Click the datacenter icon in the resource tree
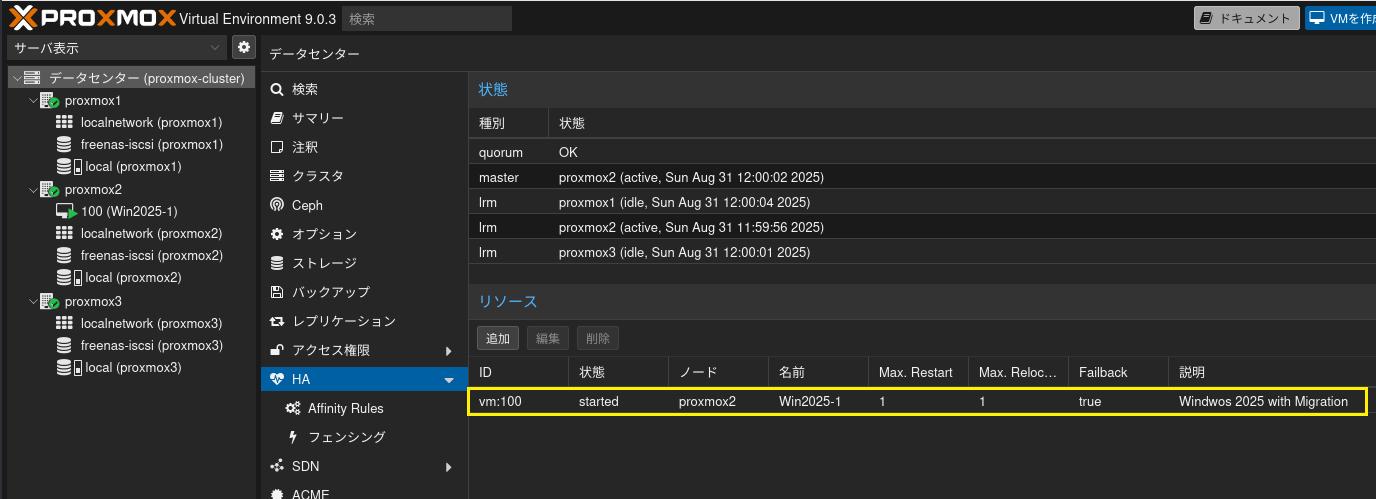1376x499 pixels. click(x=32, y=78)
